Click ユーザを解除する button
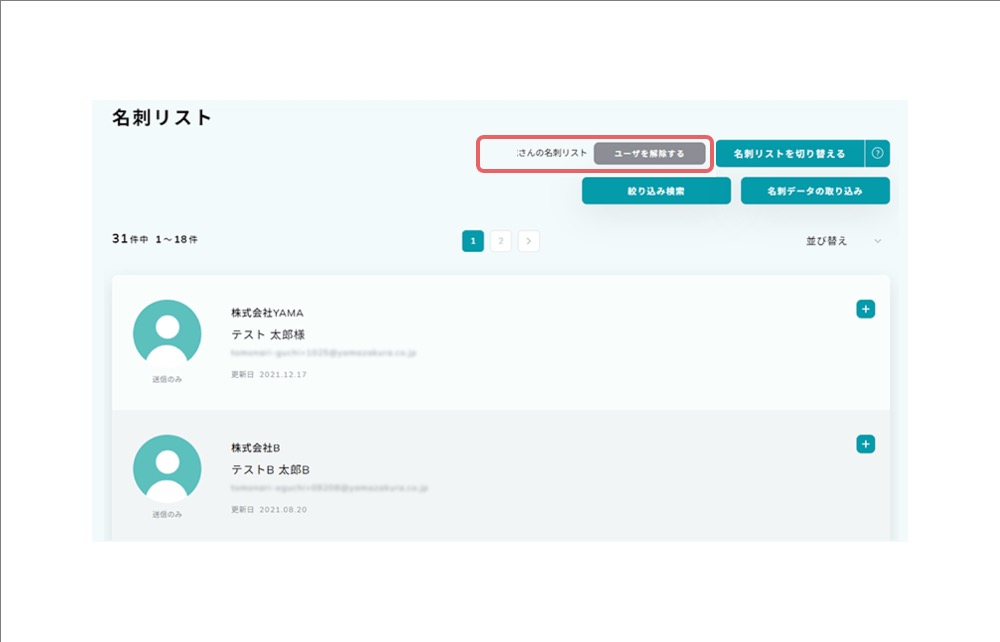 click(649, 154)
